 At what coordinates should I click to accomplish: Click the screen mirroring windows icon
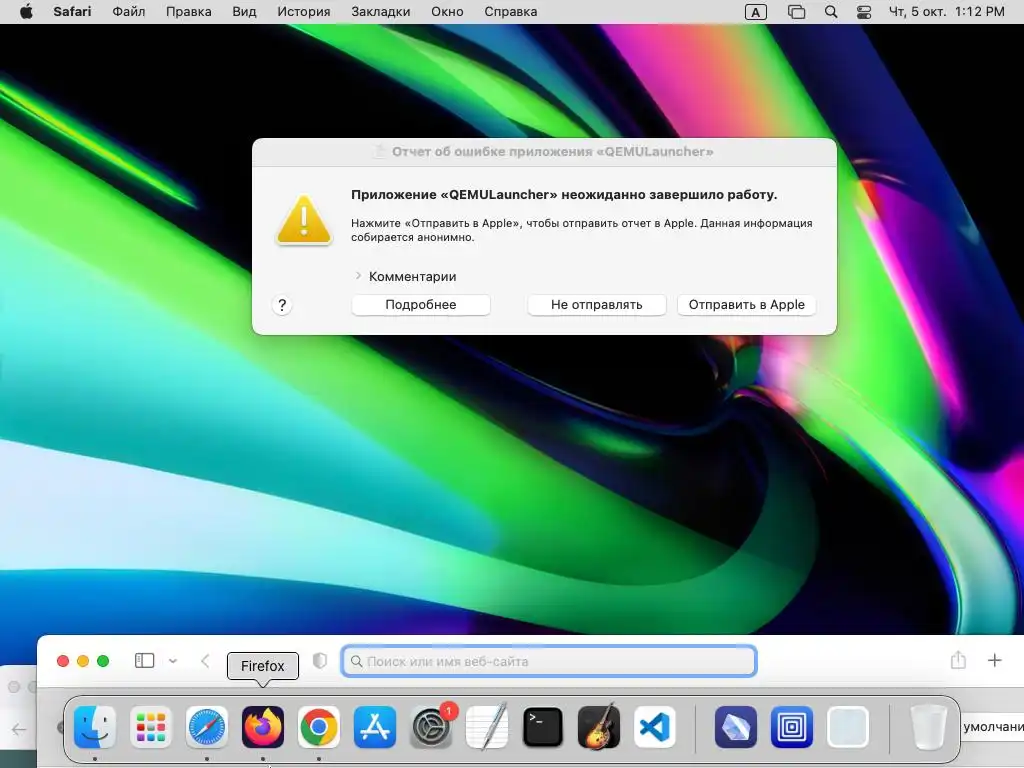796,12
